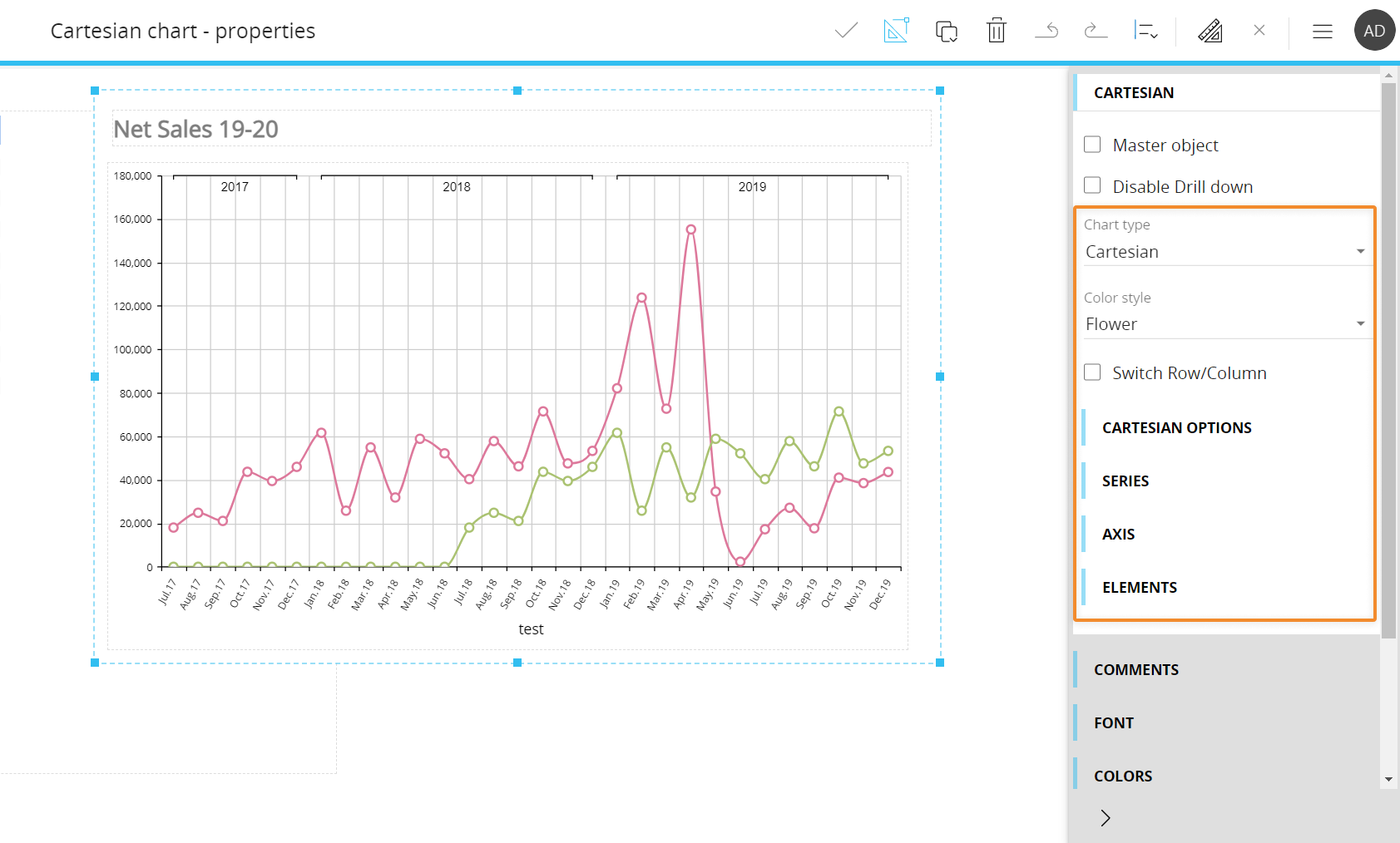
Task: Open the hamburger menu
Action: [x=1322, y=32]
